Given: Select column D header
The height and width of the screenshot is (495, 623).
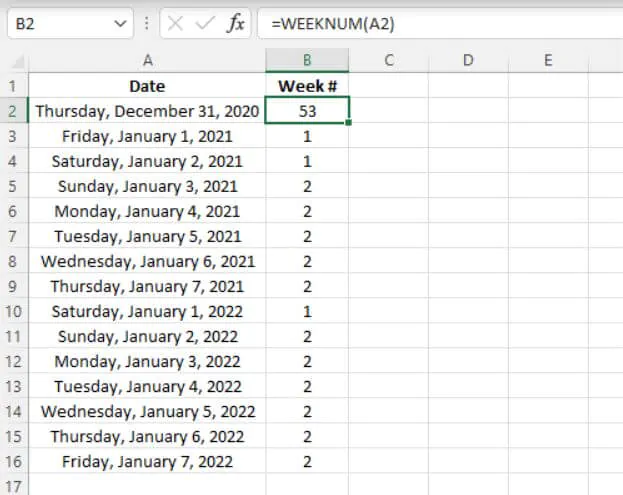Looking at the screenshot, I should coord(468,61).
